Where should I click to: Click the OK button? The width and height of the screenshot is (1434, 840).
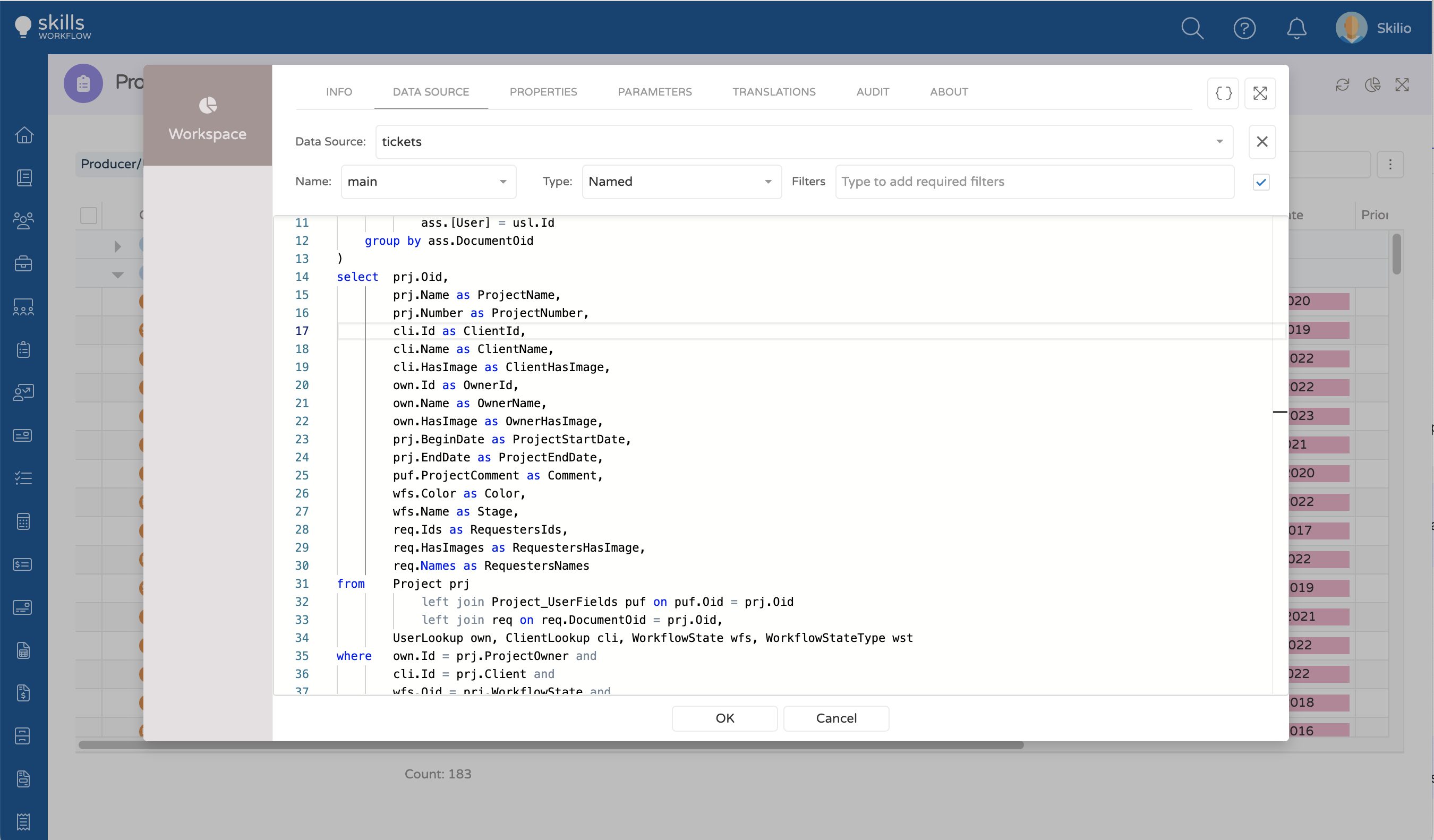(x=724, y=718)
